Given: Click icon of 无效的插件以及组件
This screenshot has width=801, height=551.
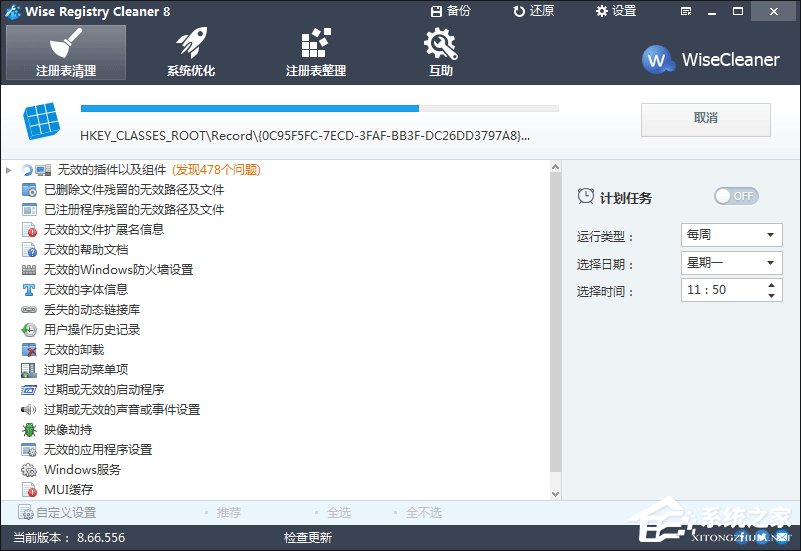Looking at the screenshot, I should point(43,170).
